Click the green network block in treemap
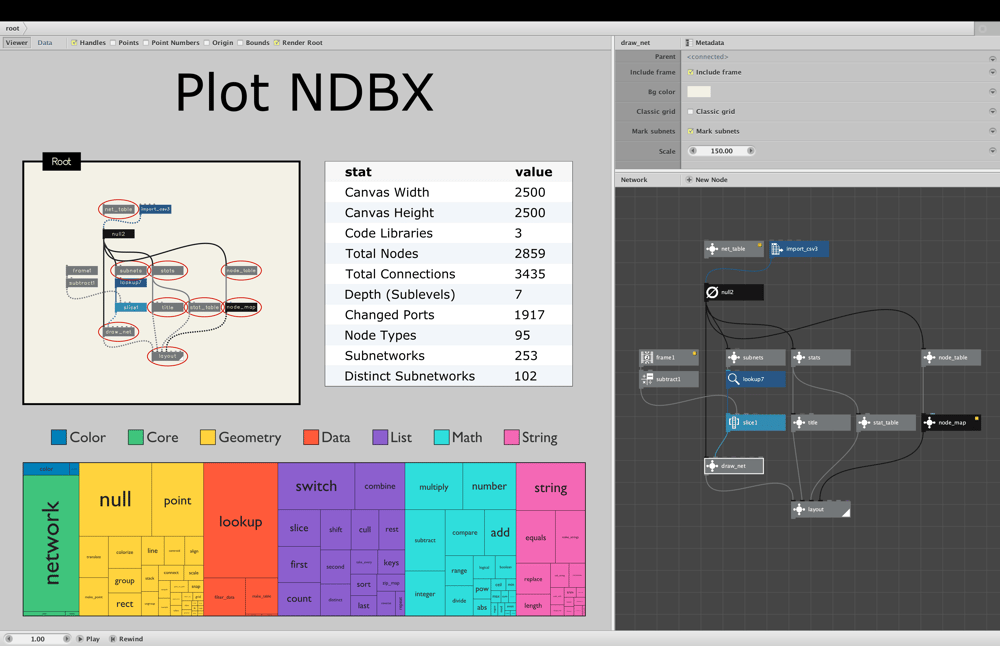 click(51, 544)
